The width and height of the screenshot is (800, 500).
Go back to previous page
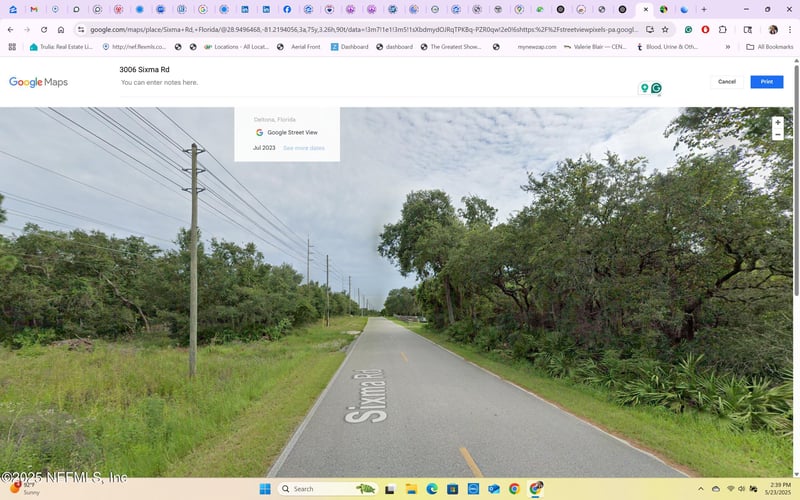pos(10,30)
